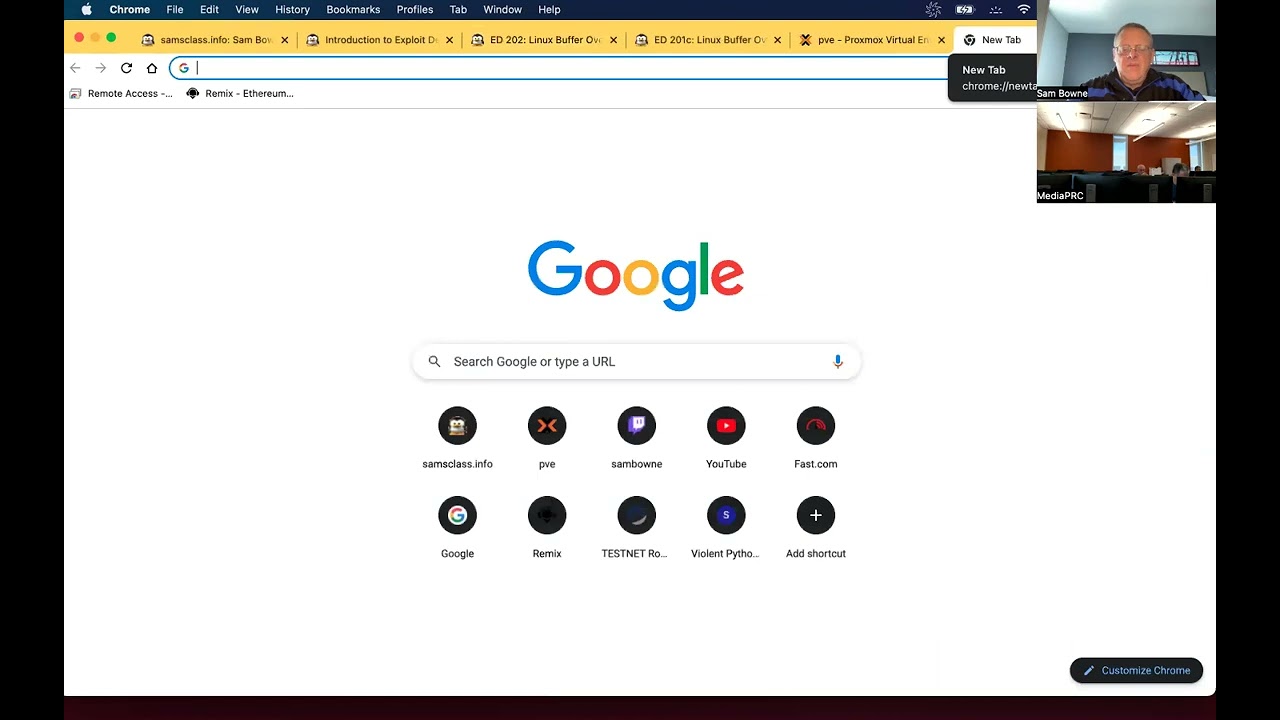This screenshot has width=1280, height=720.
Task: Click the Search Google or type URL box
Action: pos(636,361)
